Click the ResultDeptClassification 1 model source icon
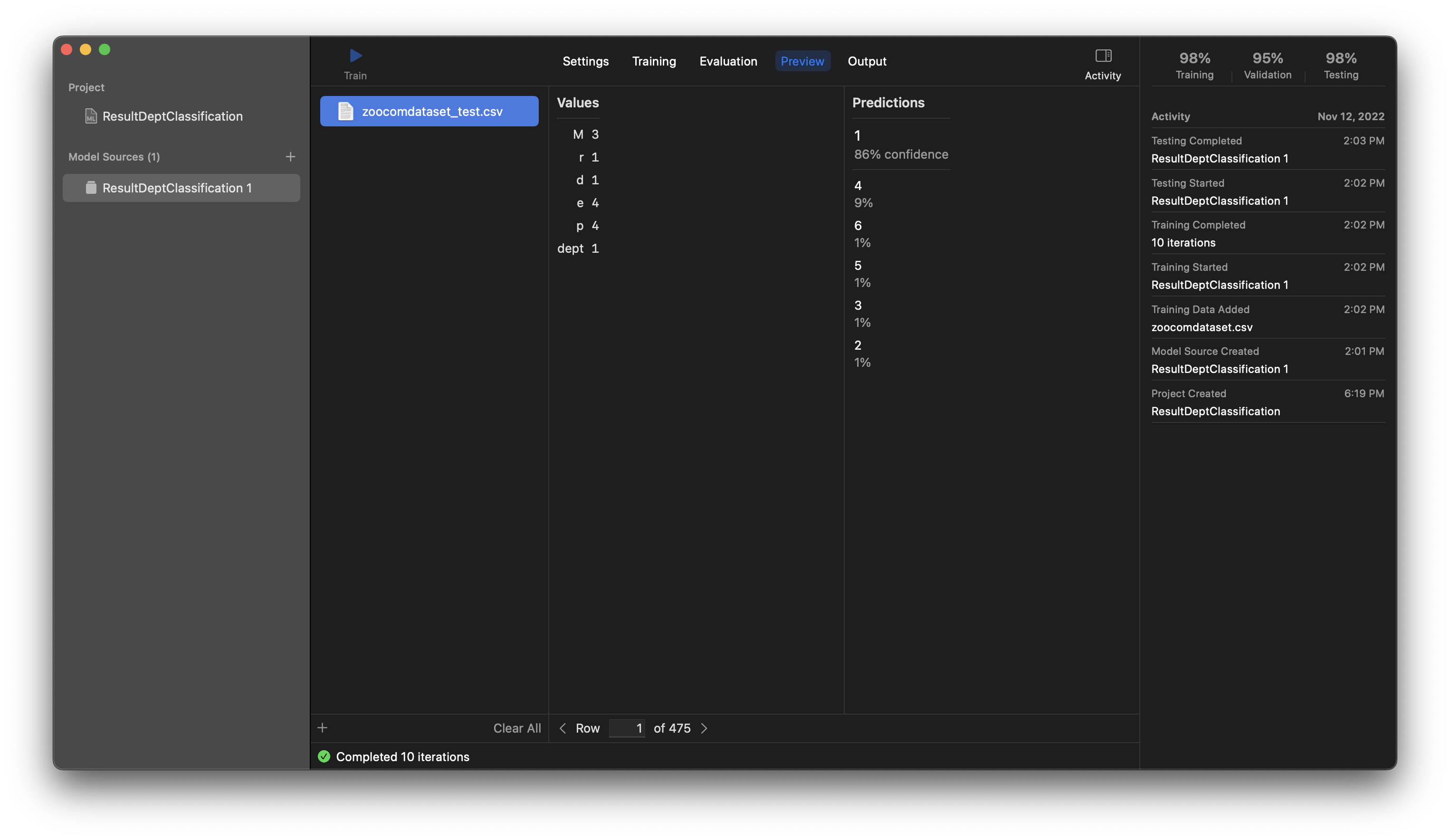The image size is (1450, 840). (91, 188)
